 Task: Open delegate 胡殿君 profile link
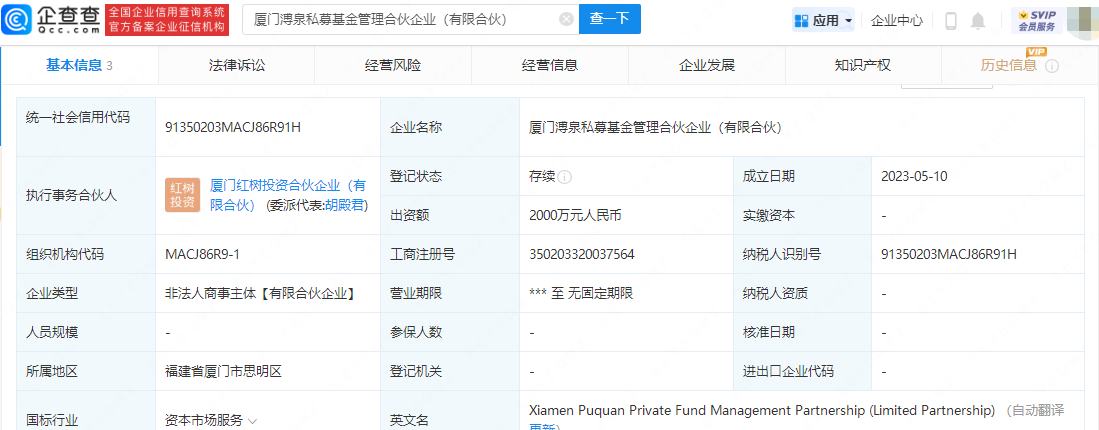tap(346, 205)
